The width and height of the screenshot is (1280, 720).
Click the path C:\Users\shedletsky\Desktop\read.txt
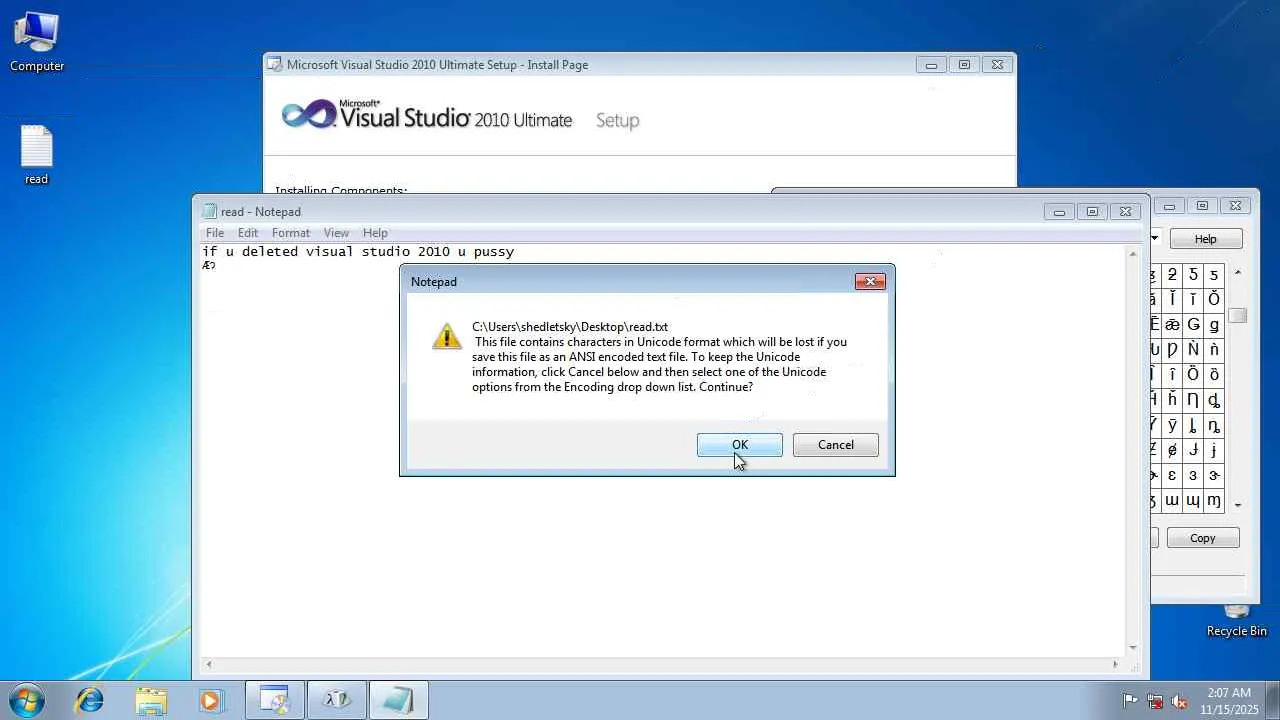pyautogui.click(x=570, y=327)
